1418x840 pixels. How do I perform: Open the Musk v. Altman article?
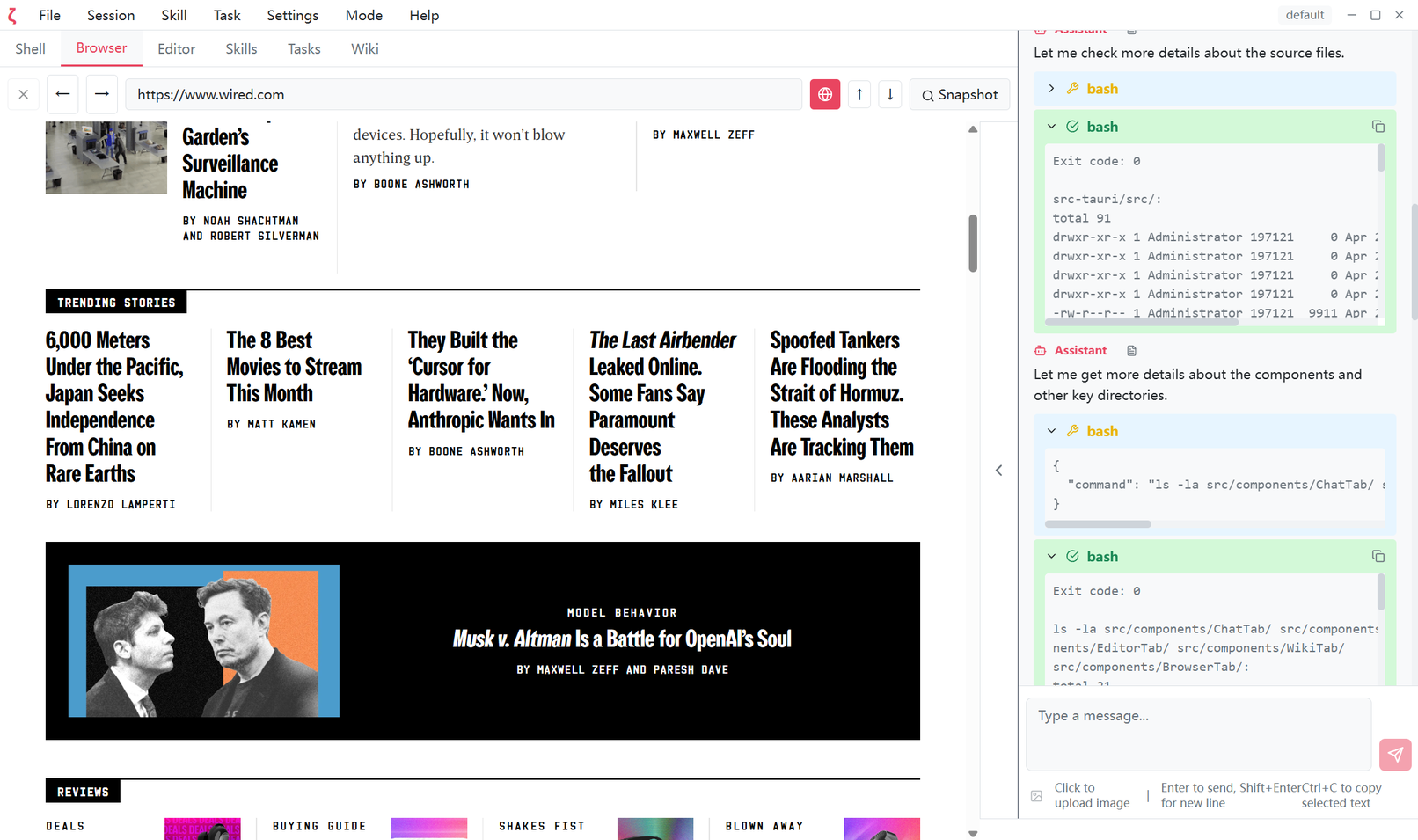pos(622,639)
